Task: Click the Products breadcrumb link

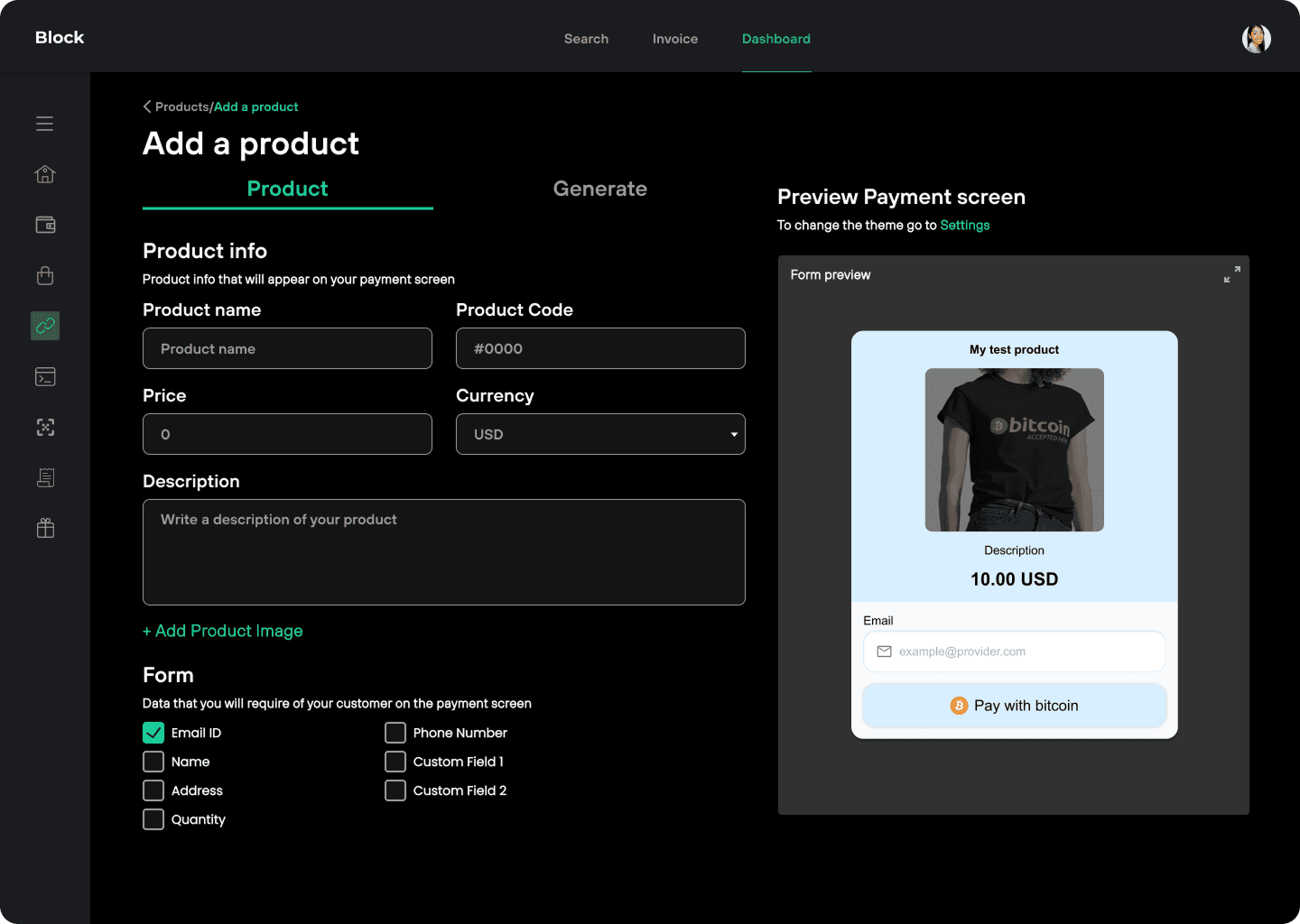Action: click(181, 106)
